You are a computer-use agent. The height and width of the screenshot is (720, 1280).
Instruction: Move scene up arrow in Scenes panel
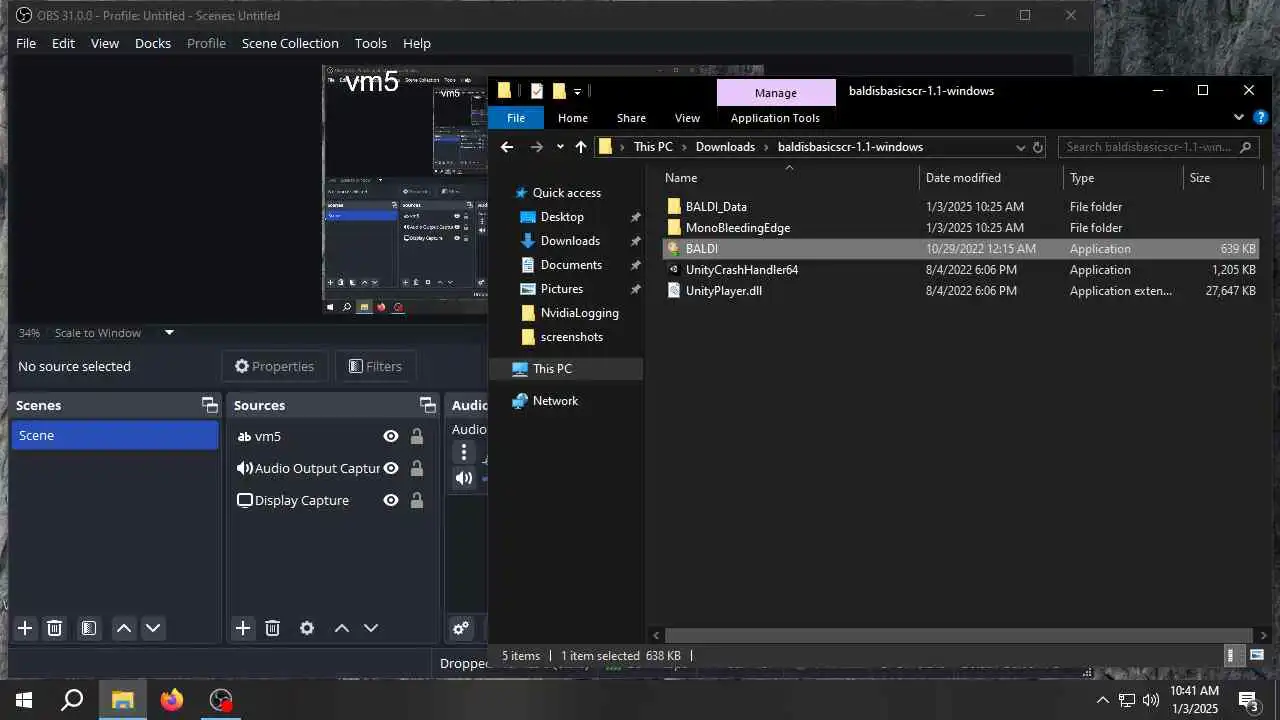124,628
